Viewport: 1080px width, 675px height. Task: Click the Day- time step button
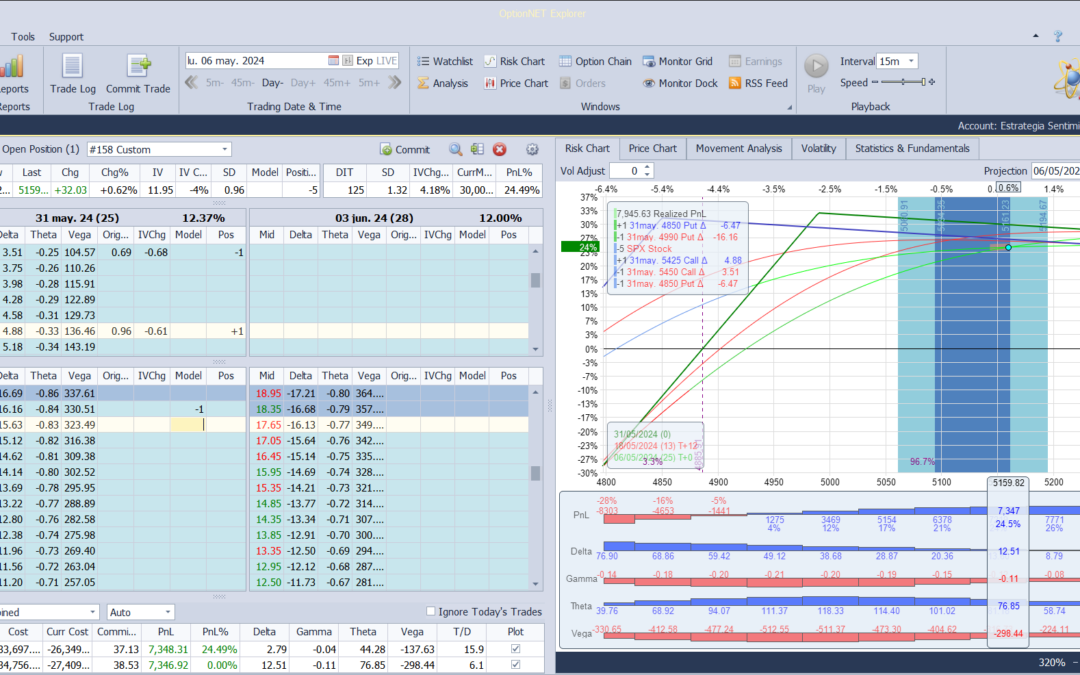[273, 83]
